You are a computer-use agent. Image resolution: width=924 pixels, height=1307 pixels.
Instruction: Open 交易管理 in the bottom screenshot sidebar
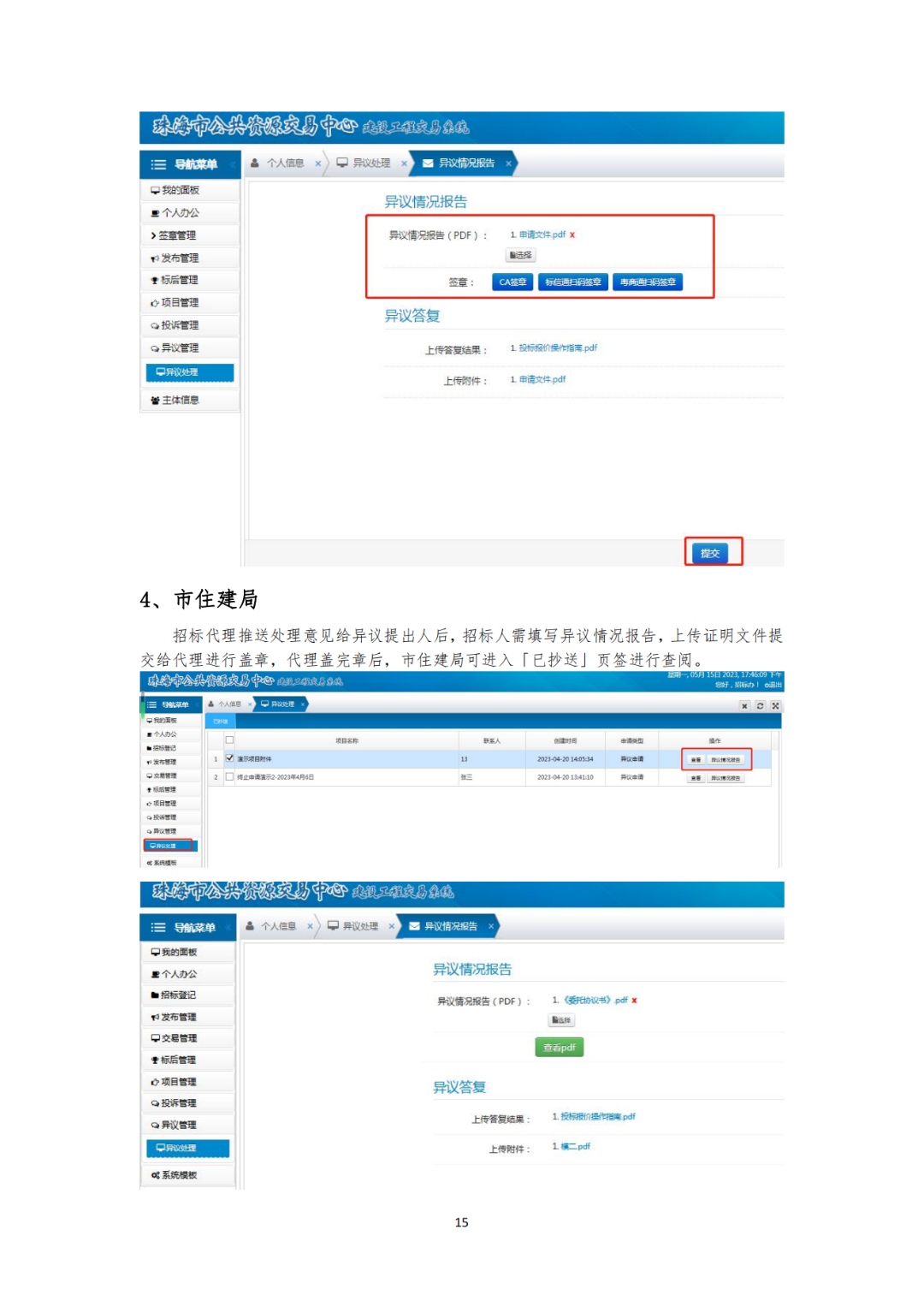tap(187, 1038)
